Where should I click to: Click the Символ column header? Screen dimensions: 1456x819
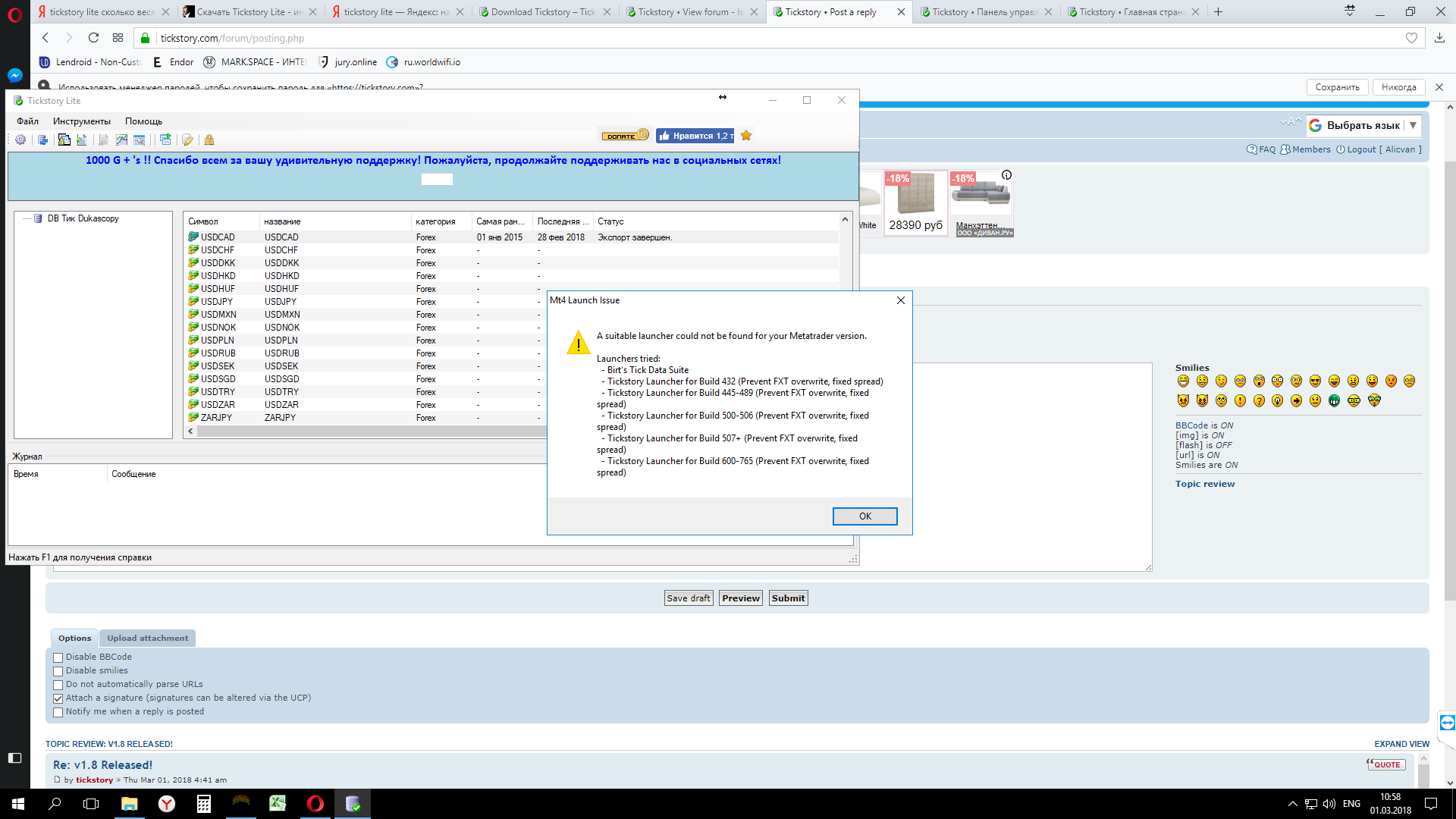pos(222,221)
